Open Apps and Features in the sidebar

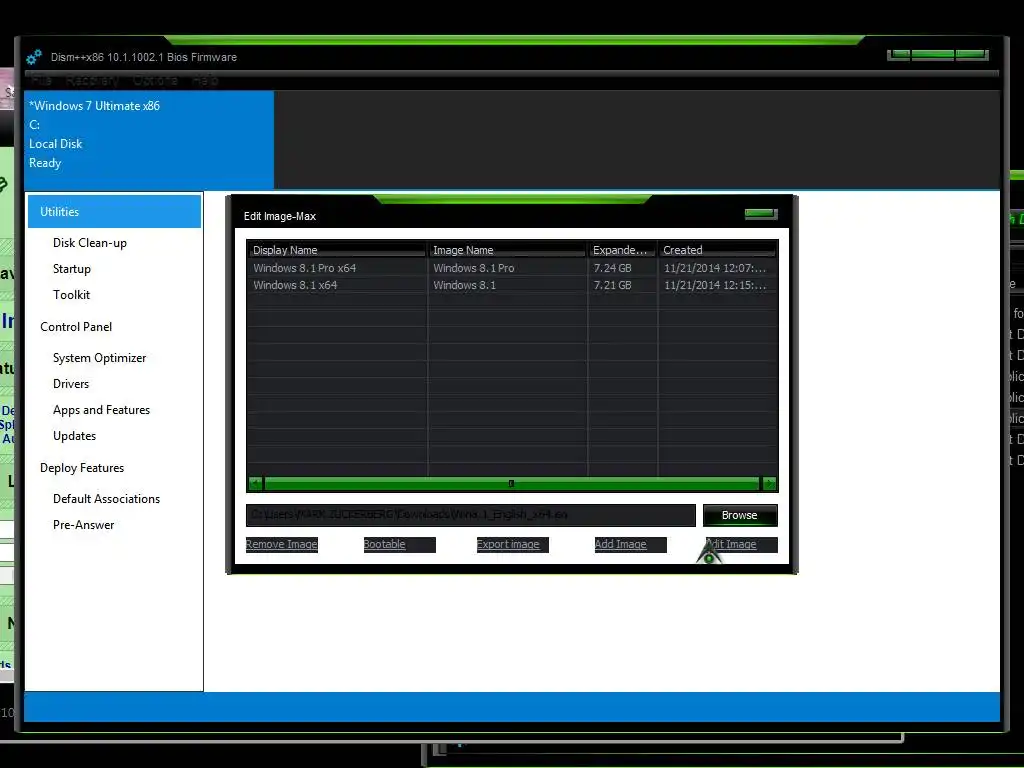coord(101,410)
